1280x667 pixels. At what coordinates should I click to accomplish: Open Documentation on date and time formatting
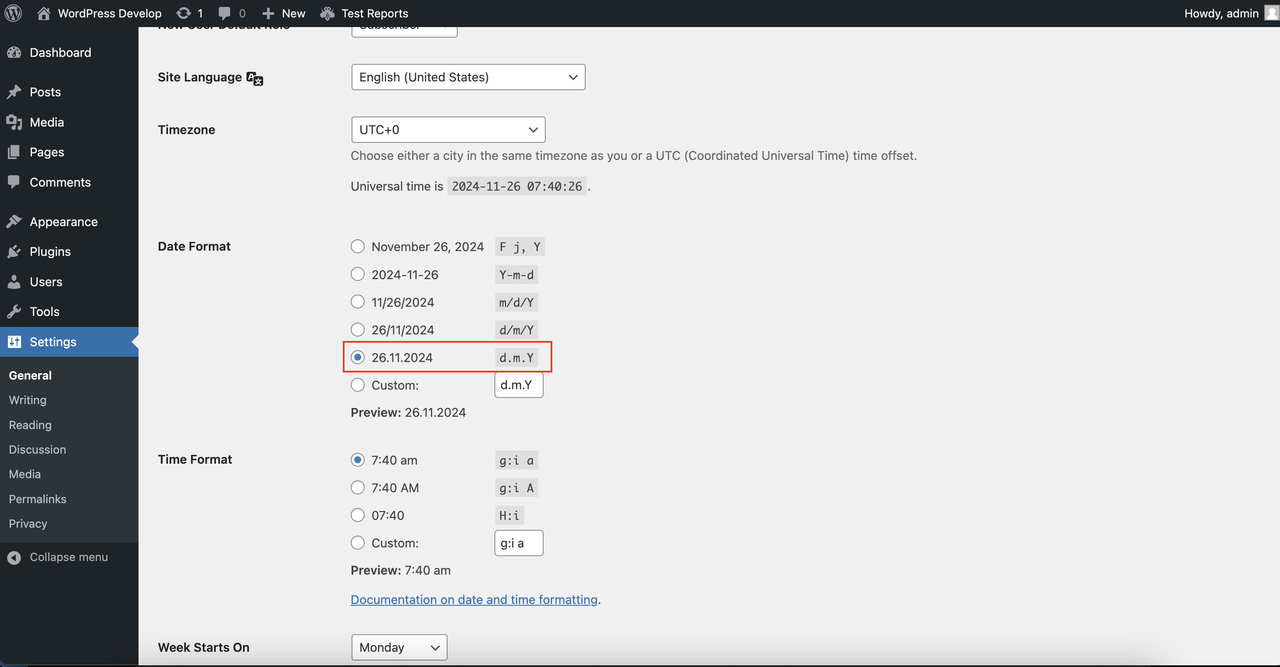474,600
